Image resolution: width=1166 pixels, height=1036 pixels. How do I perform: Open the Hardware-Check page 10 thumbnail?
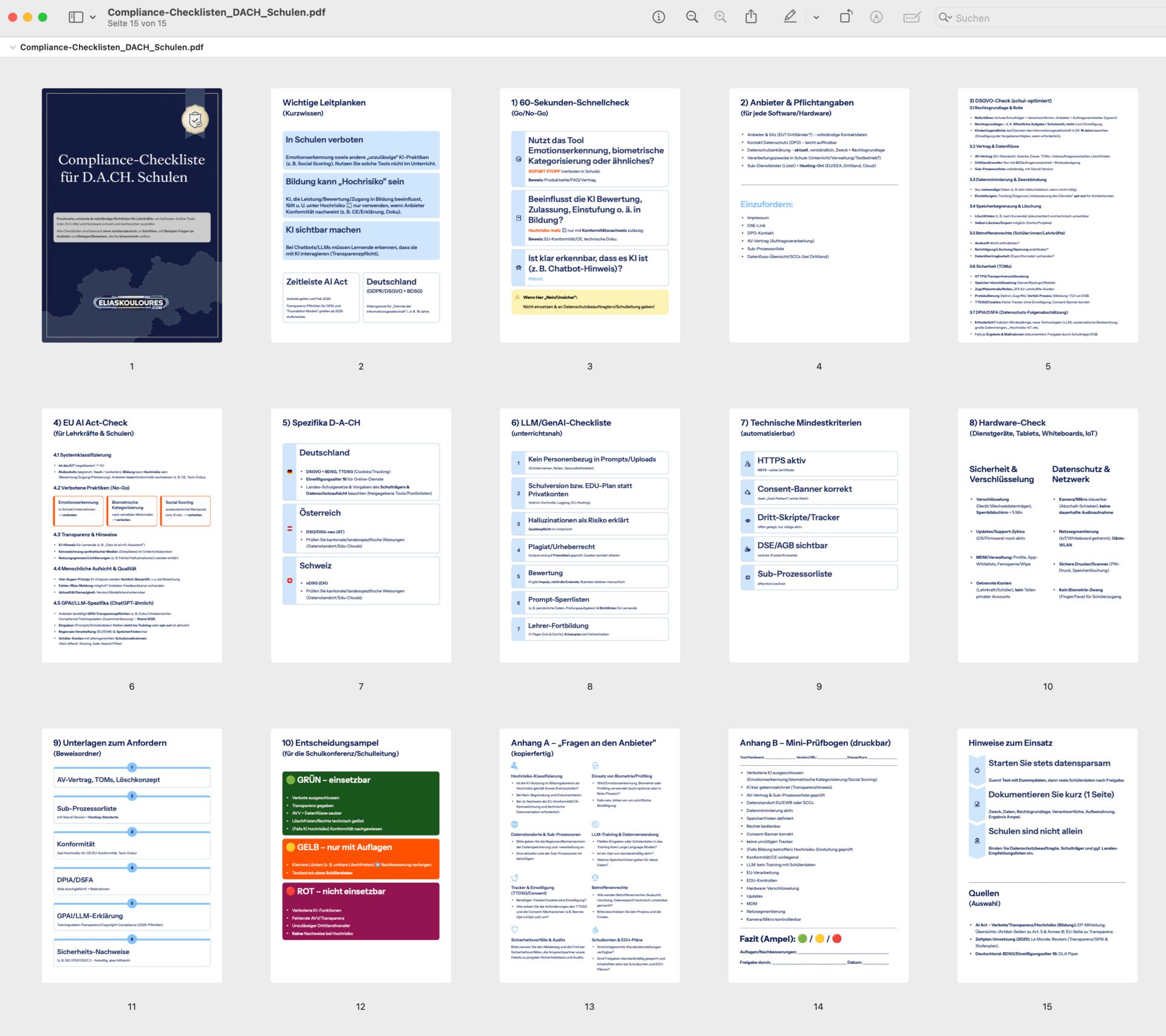[x=1048, y=535]
